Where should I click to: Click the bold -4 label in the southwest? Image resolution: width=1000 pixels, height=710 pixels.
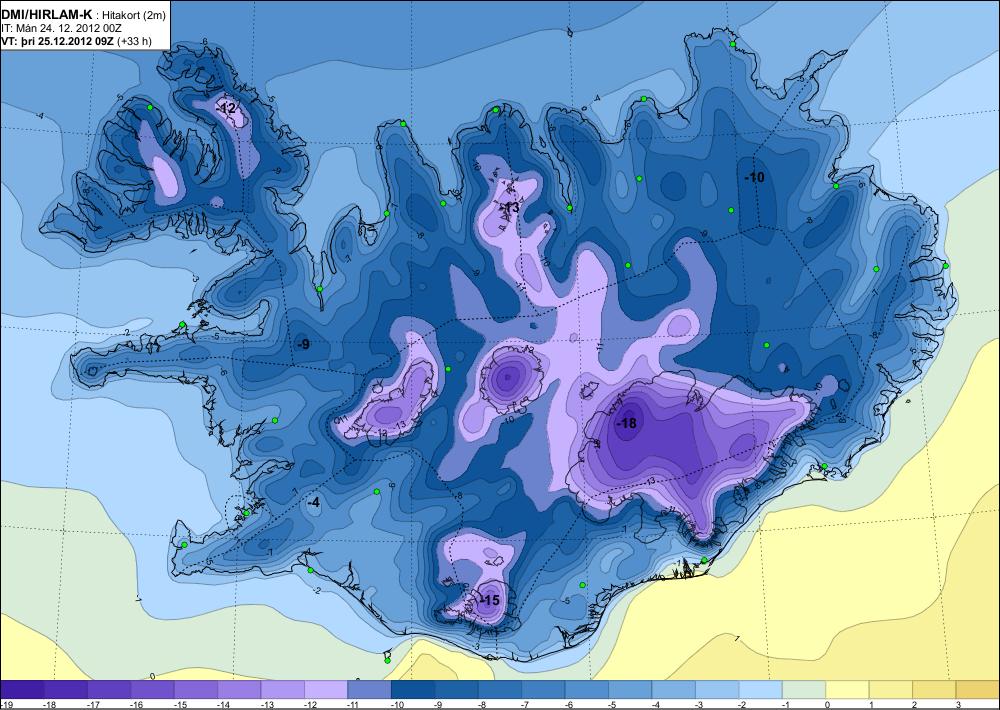click(x=312, y=503)
